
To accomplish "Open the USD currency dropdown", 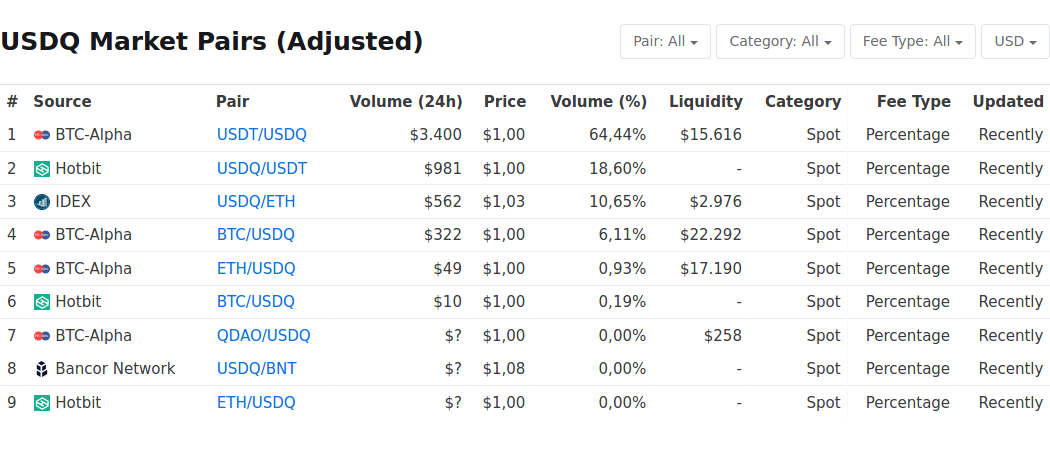I will 1015,42.
